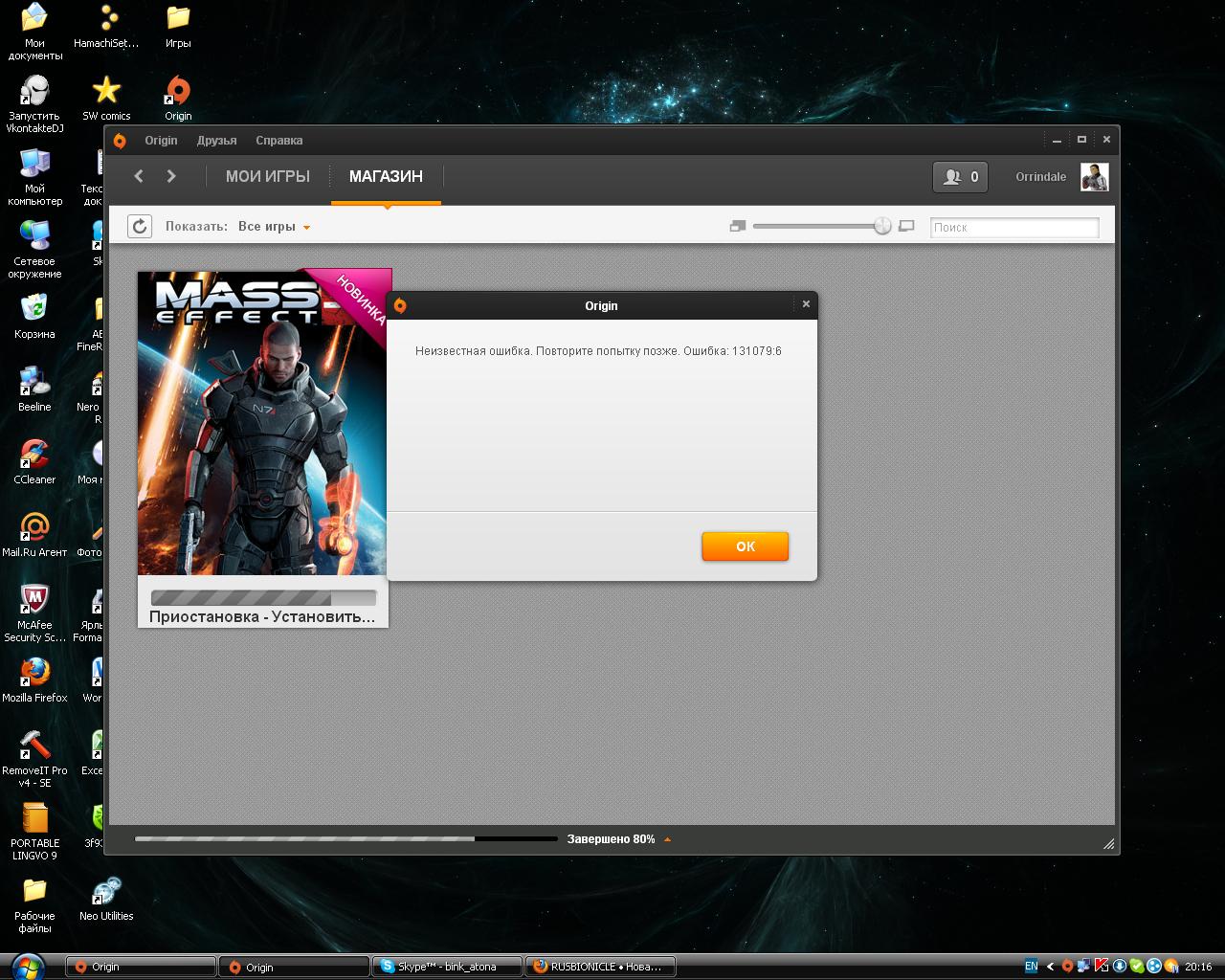
Task: Click Приостановка - Установить status text
Action: tap(262, 616)
